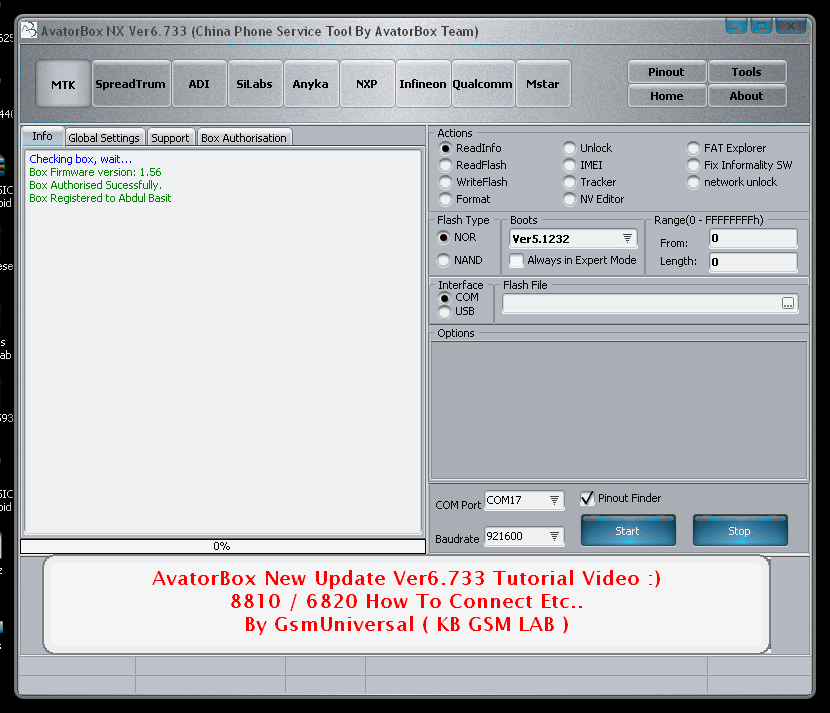Select the FAT Explorer action

tap(727, 148)
